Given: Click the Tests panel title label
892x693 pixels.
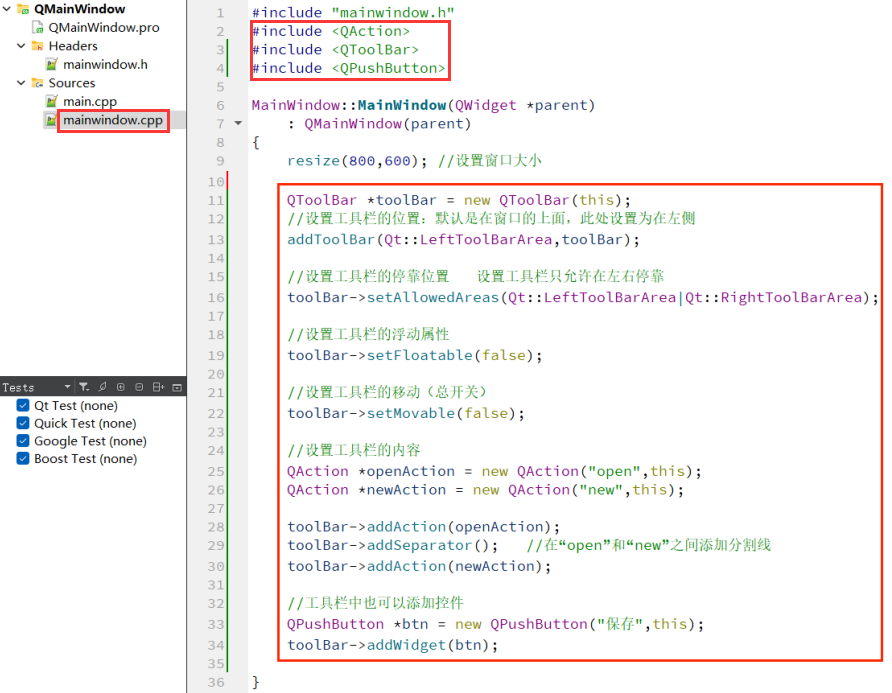Looking at the screenshot, I should click(18, 387).
